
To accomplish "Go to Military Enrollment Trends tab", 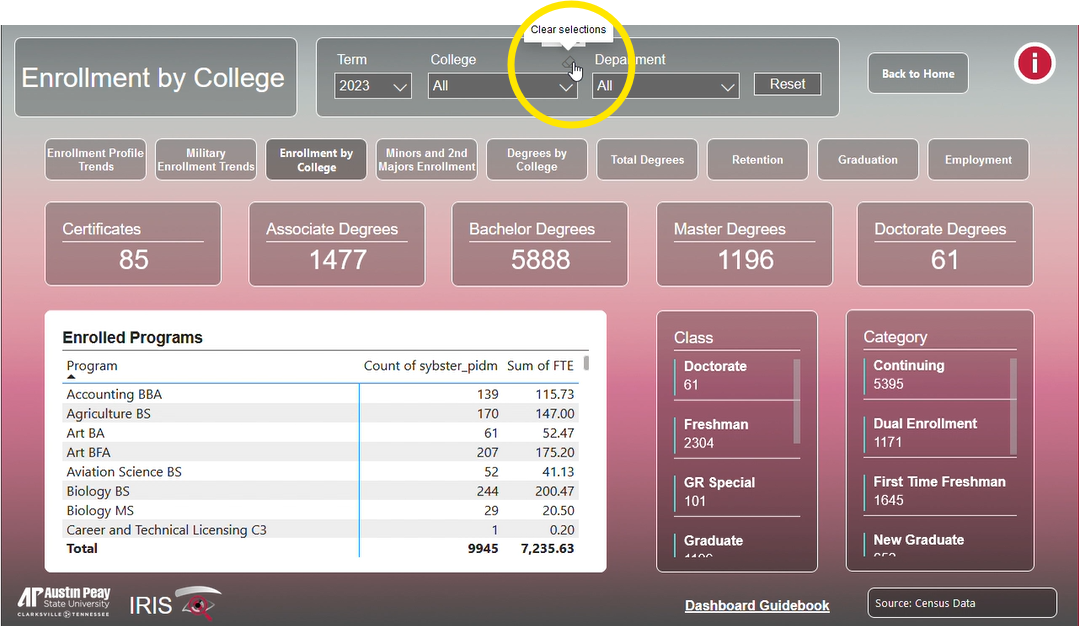I will coord(206,160).
